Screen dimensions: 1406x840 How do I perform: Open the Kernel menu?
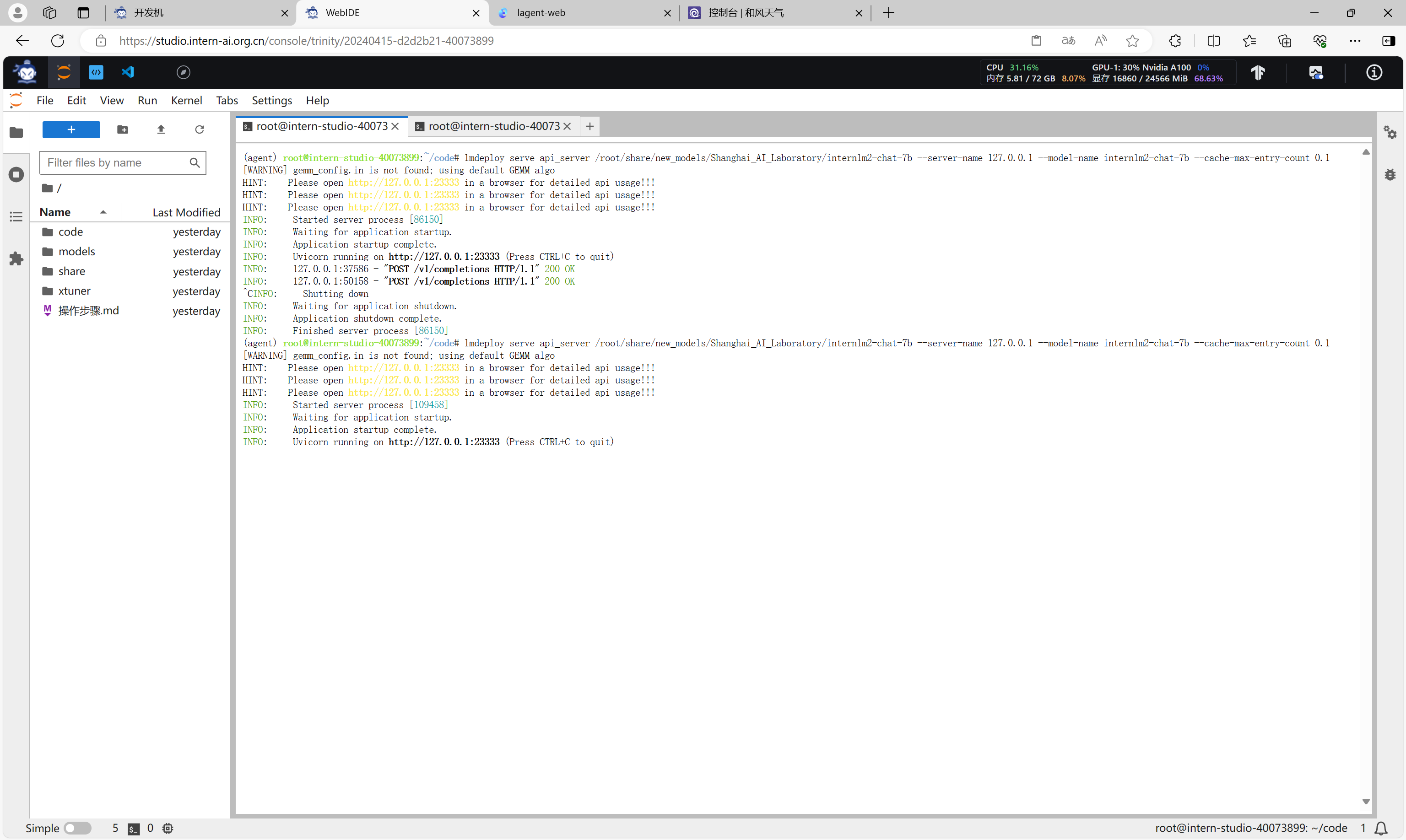(186, 100)
